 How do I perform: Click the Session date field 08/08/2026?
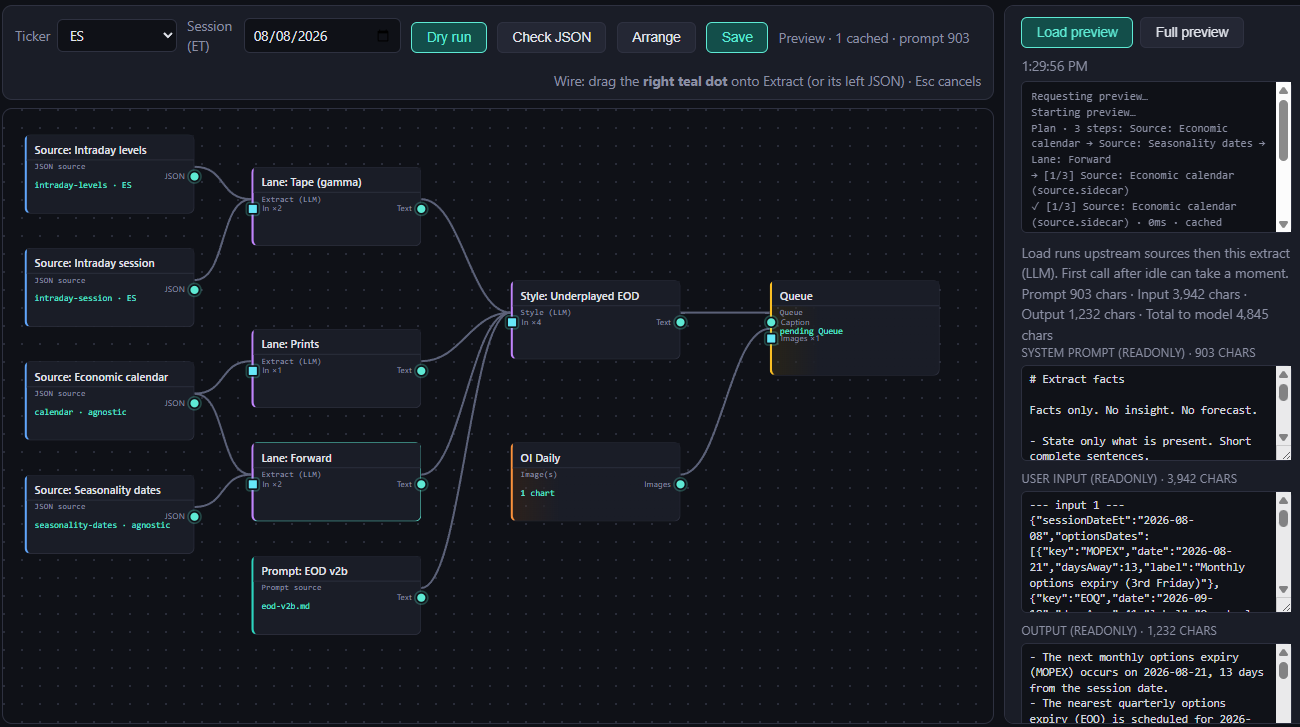pos(322,36)
